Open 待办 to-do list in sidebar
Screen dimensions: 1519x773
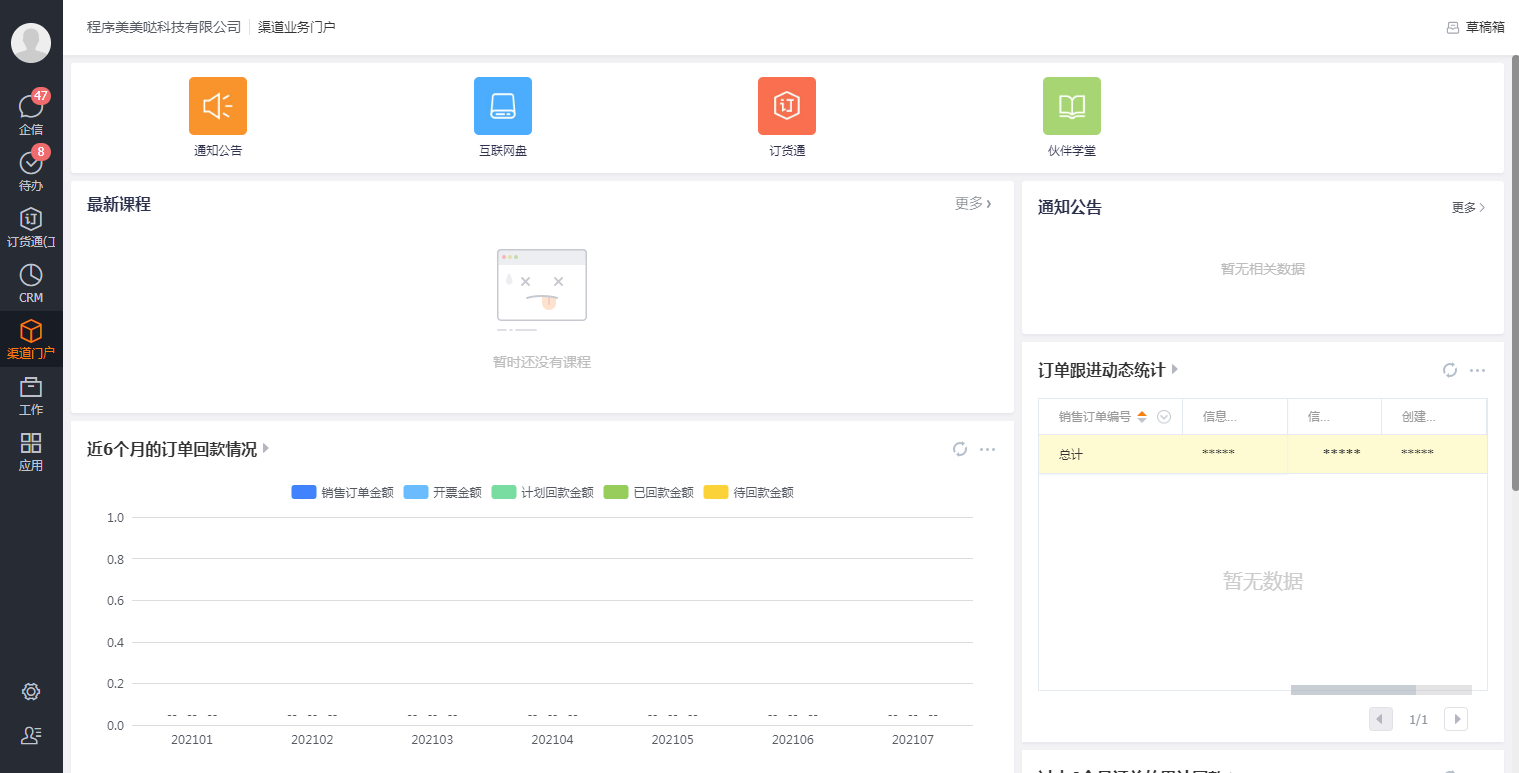[x=31, y=169]
